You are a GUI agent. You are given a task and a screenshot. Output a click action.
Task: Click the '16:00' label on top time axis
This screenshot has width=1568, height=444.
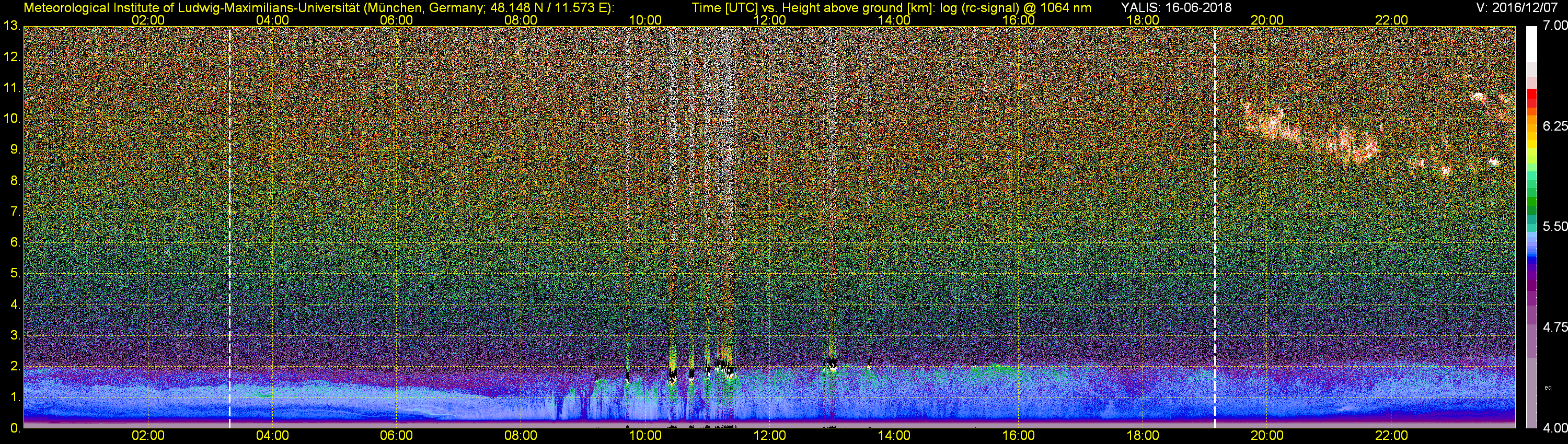click(x=1018, y=20)
